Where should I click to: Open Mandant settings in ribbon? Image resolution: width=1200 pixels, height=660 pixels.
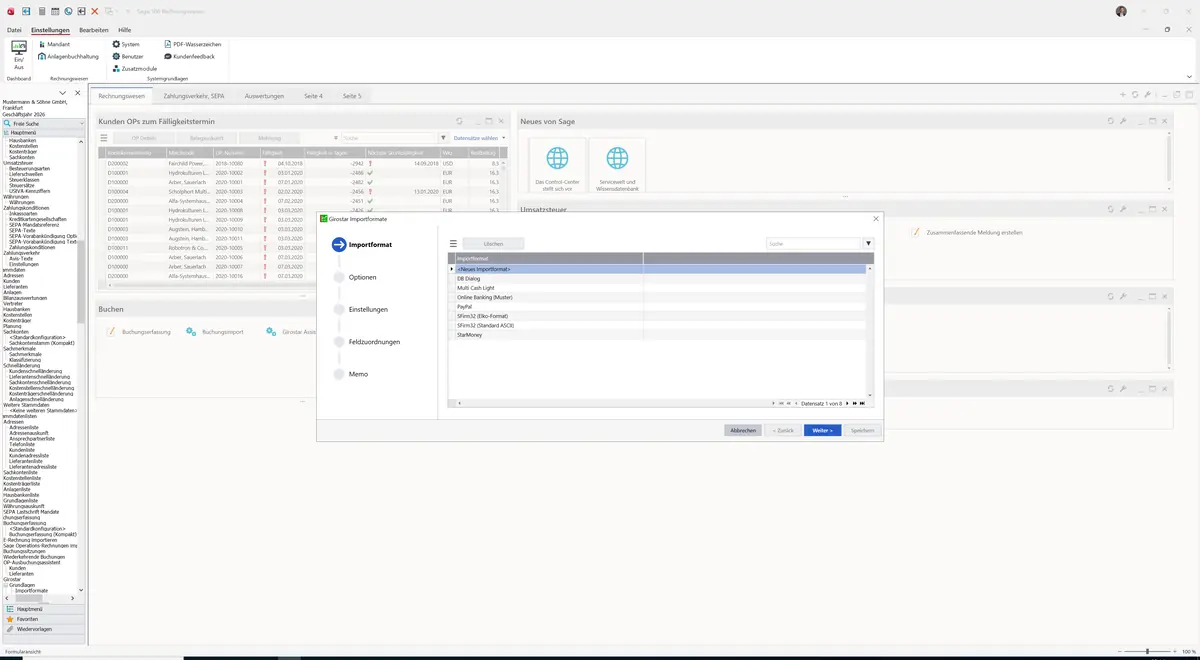53,44
